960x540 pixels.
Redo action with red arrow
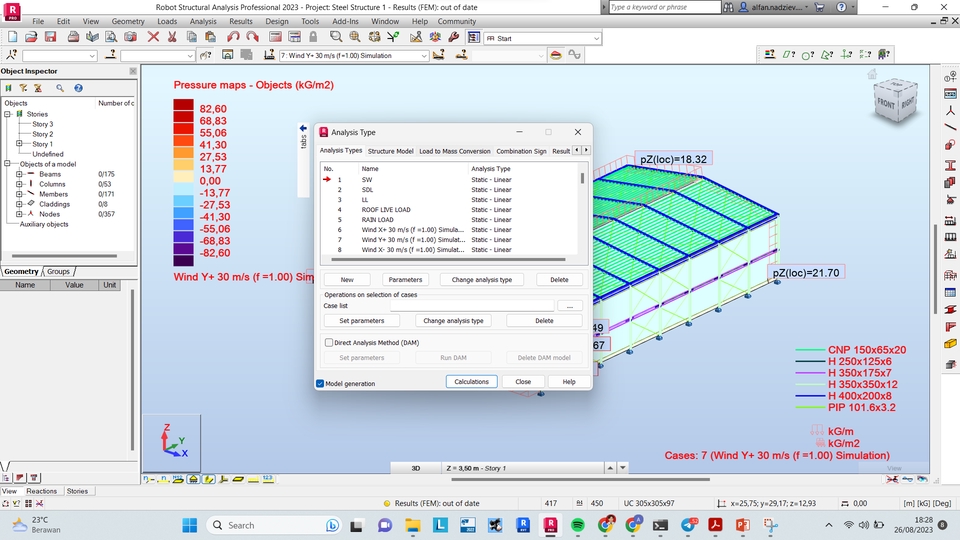click(252, 37)
